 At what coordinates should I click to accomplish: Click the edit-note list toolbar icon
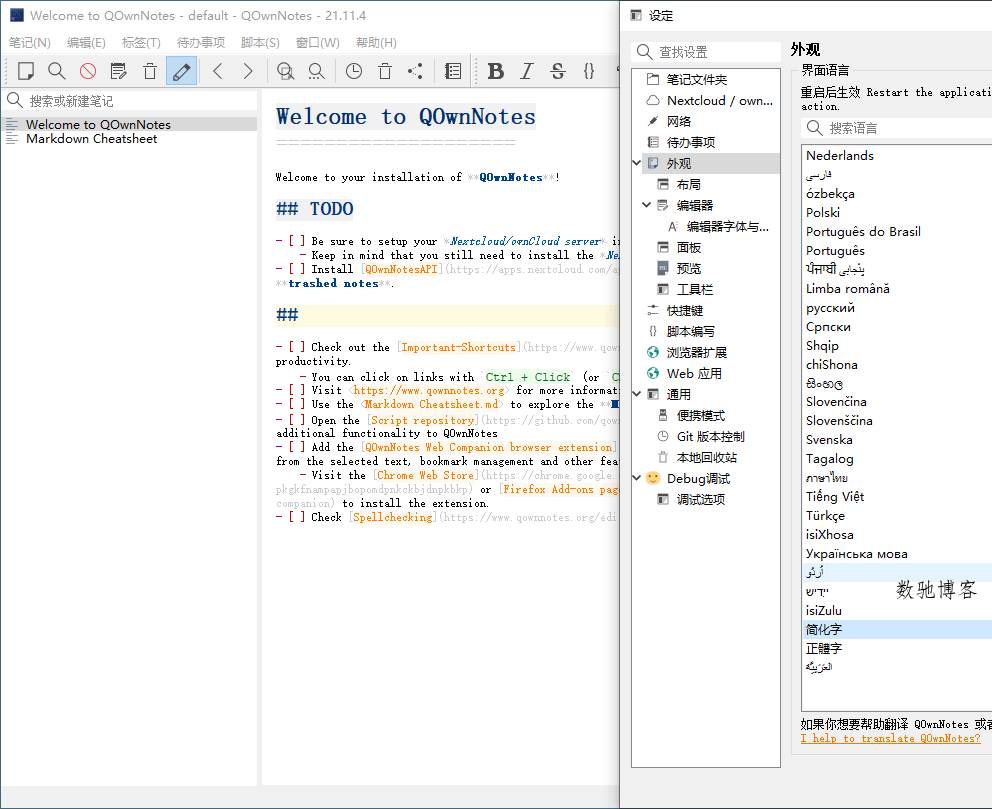pos(118,71)
